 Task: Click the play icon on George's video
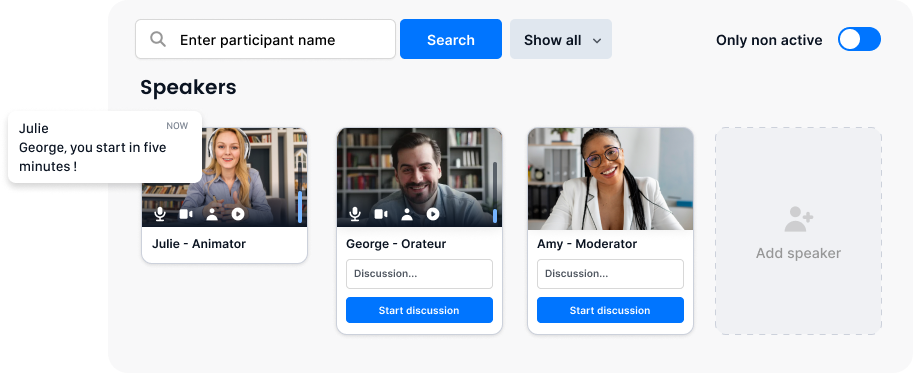click(433, 214)
